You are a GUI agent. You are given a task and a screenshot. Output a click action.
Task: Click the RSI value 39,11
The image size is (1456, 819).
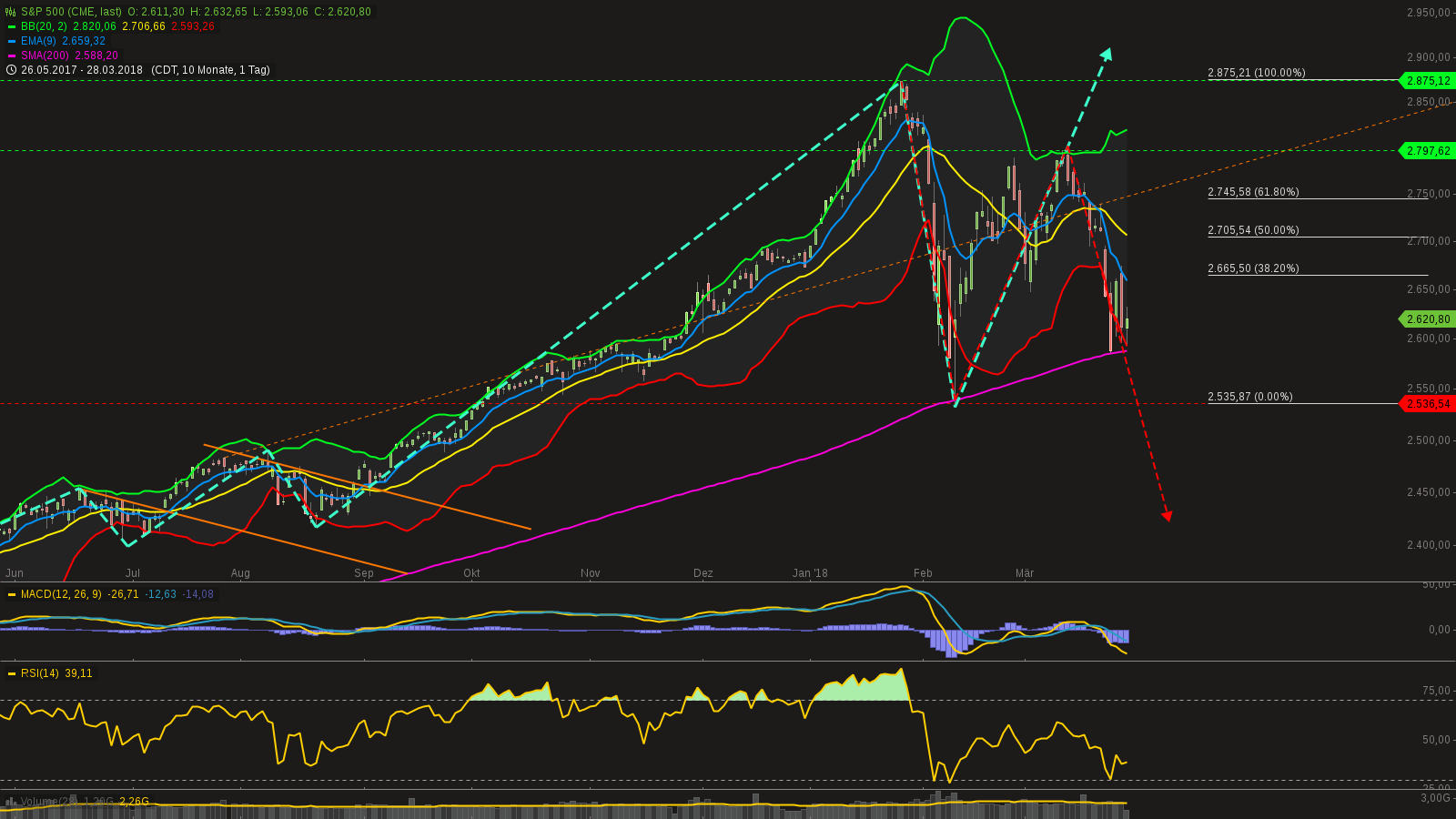pos(79,673)
